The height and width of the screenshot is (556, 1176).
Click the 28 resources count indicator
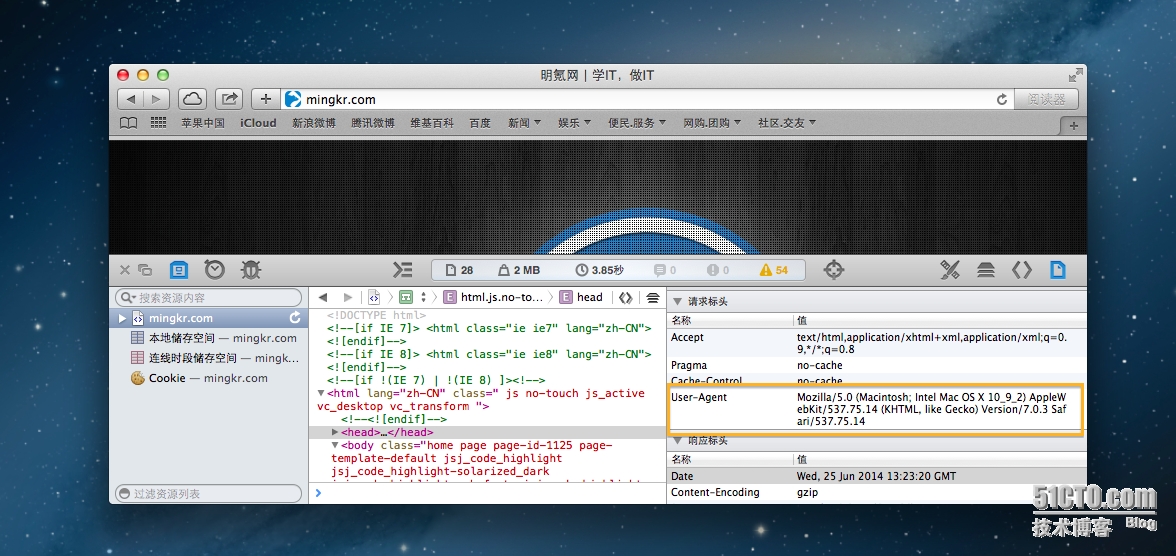[x=459, y=270]
